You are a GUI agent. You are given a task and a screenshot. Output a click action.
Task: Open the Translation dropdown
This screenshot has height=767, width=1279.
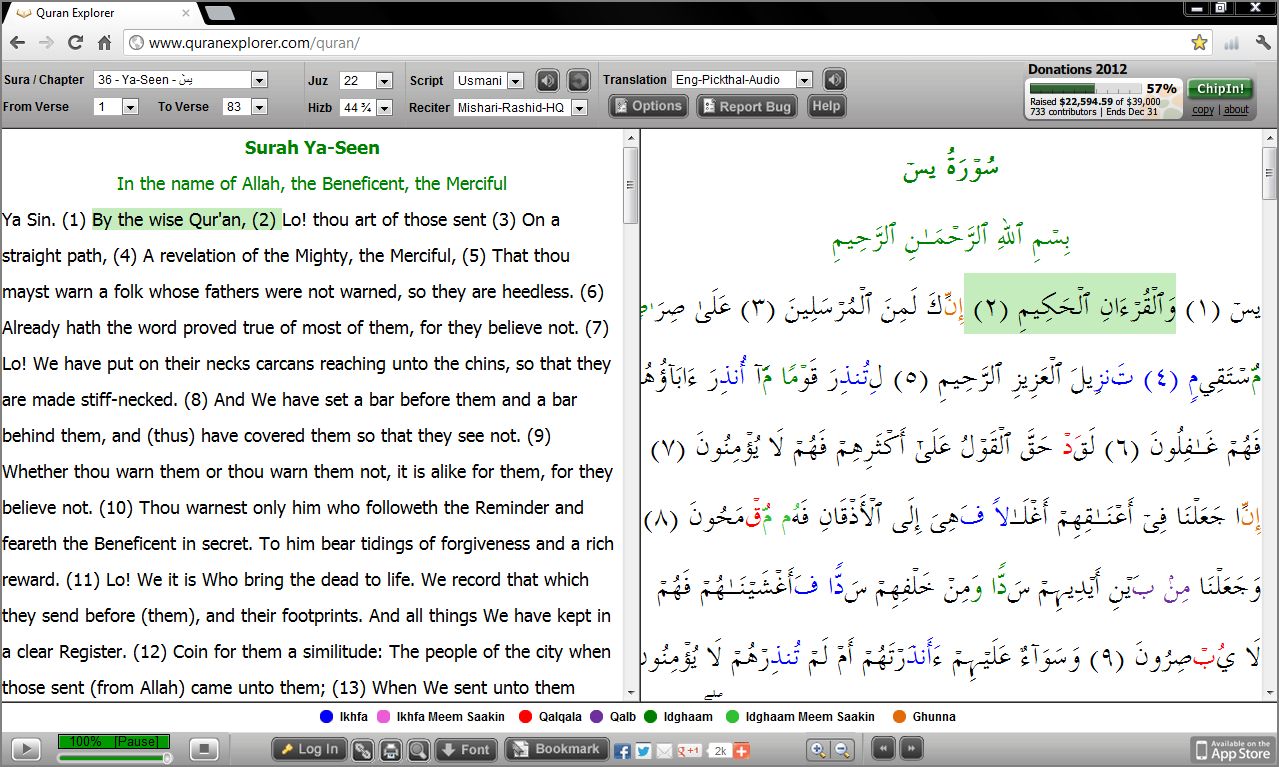(804, 80)
